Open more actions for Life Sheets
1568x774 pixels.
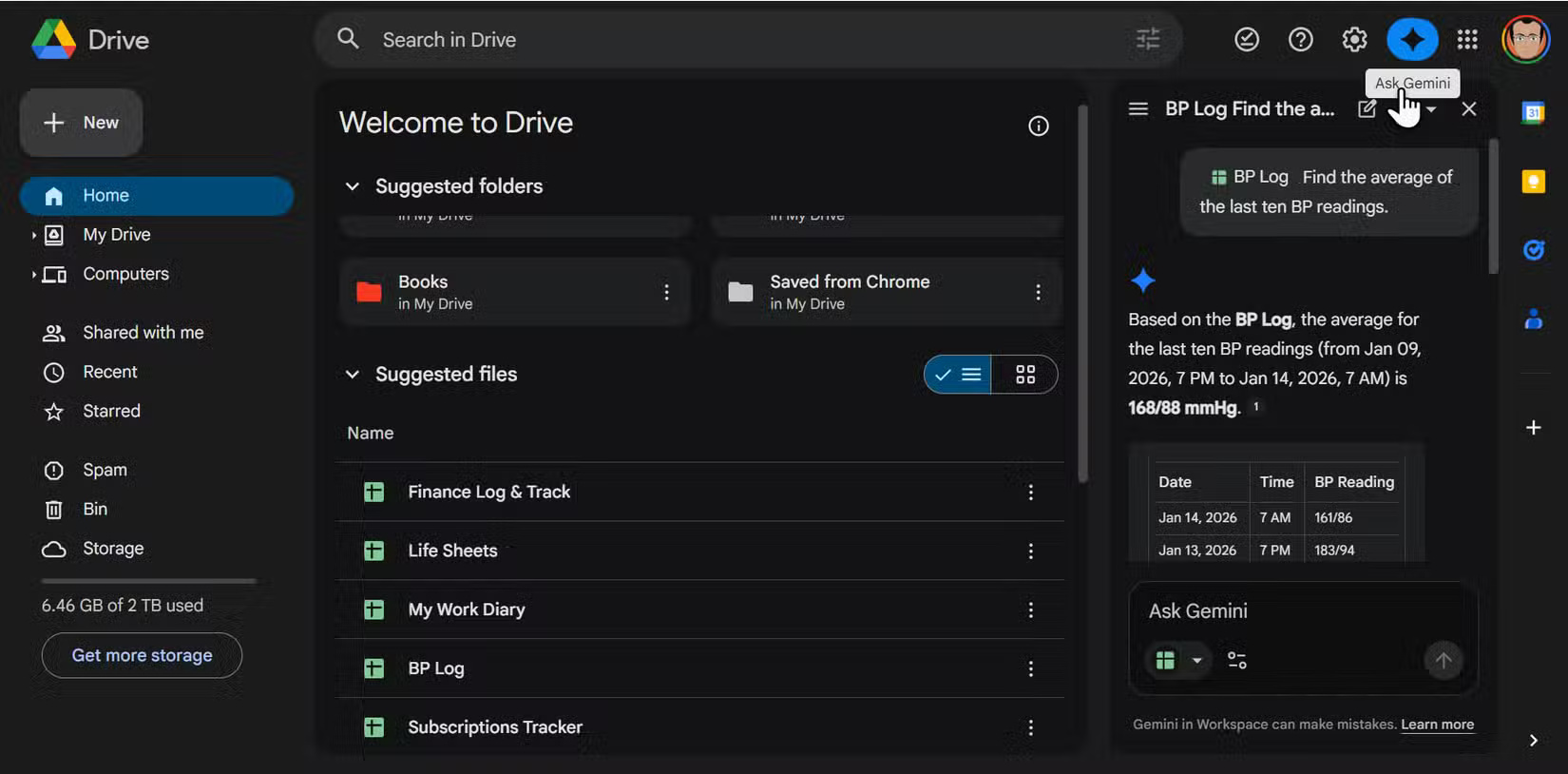coord(1030,551)
